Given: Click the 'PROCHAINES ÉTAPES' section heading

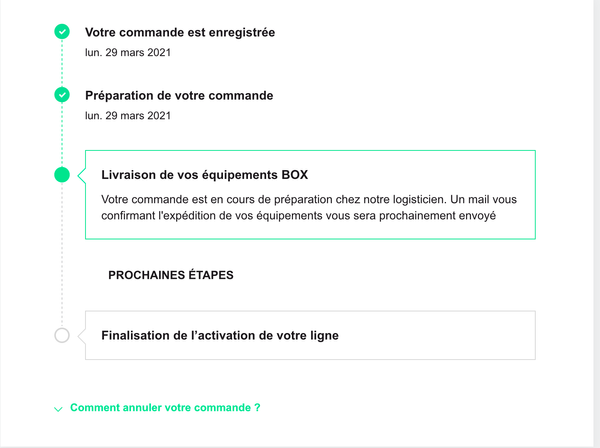Looking at the screenshot, I should click(171, 275).
